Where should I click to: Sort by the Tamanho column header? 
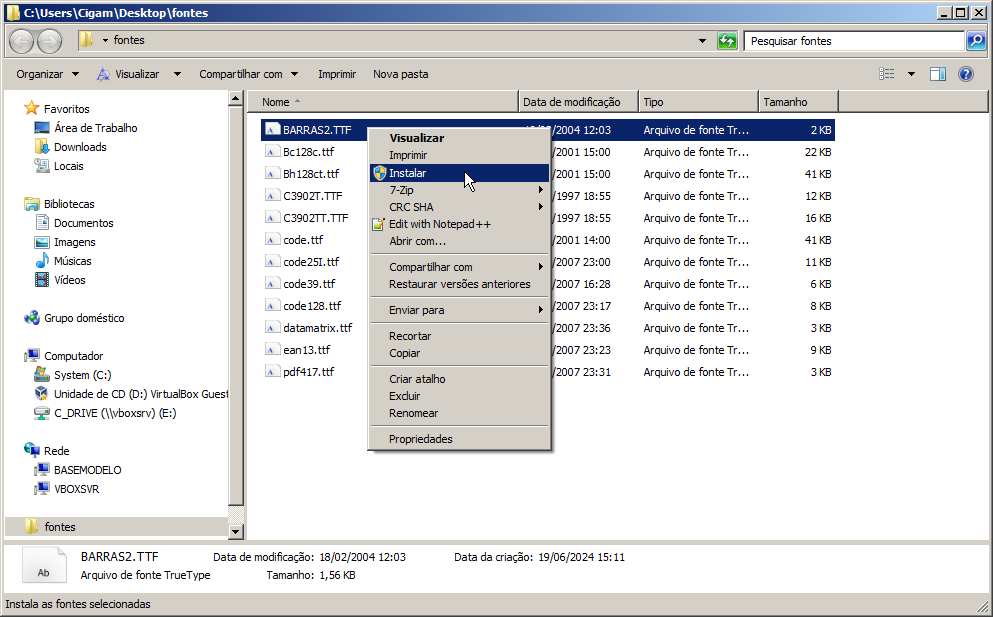coord(798,102)
